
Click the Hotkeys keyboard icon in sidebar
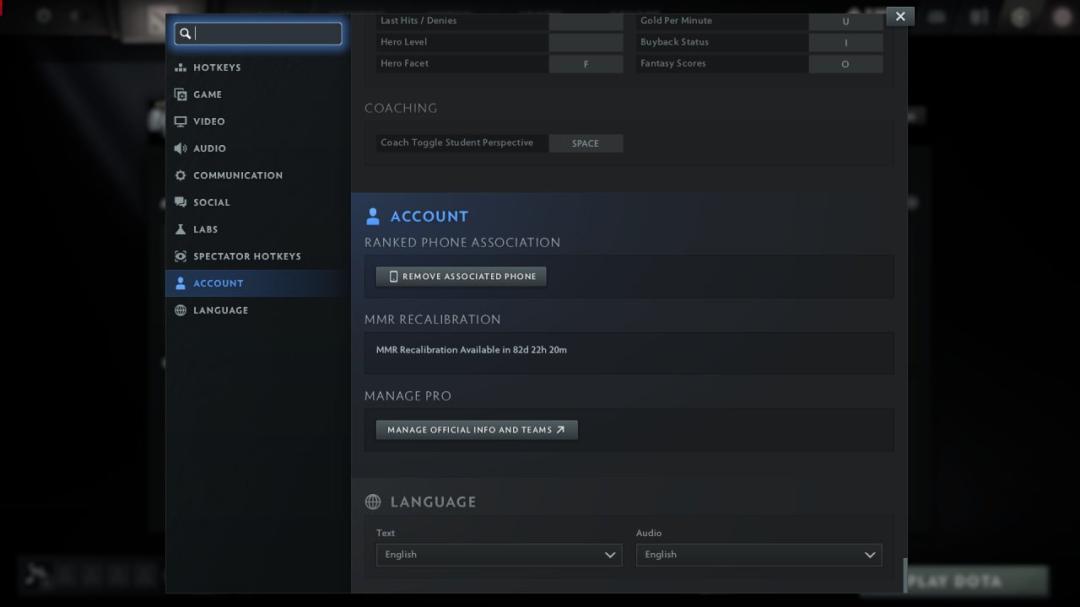coord(180,68)
